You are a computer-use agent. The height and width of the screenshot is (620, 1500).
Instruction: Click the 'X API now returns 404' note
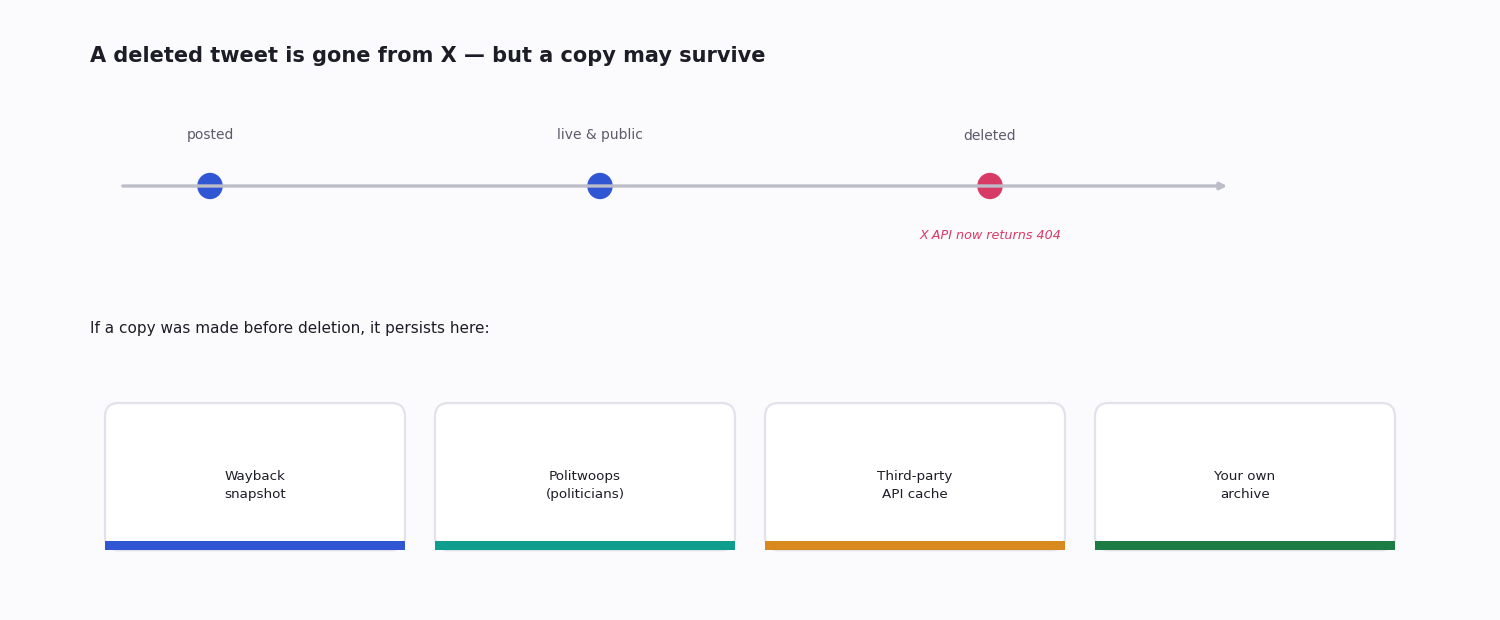point(990,235)
